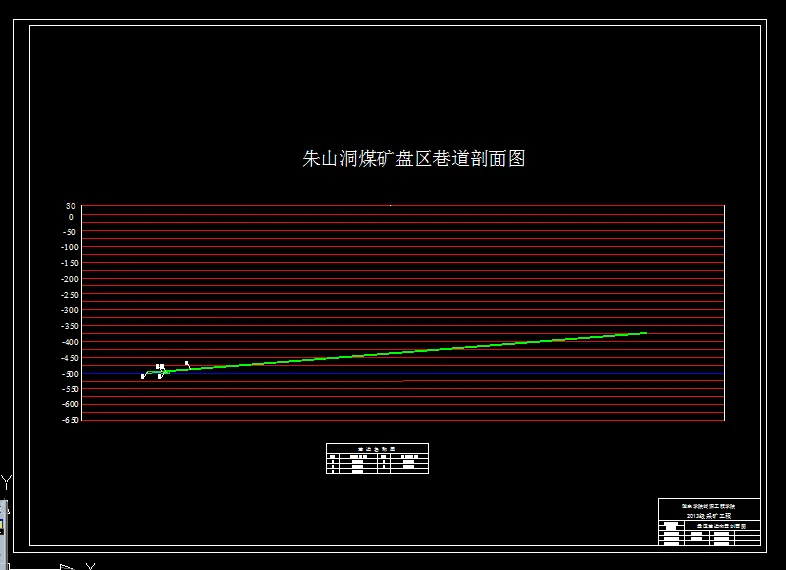Click the -250 elevation label
This screenshot has height=570, width=786.
point(70,295)
